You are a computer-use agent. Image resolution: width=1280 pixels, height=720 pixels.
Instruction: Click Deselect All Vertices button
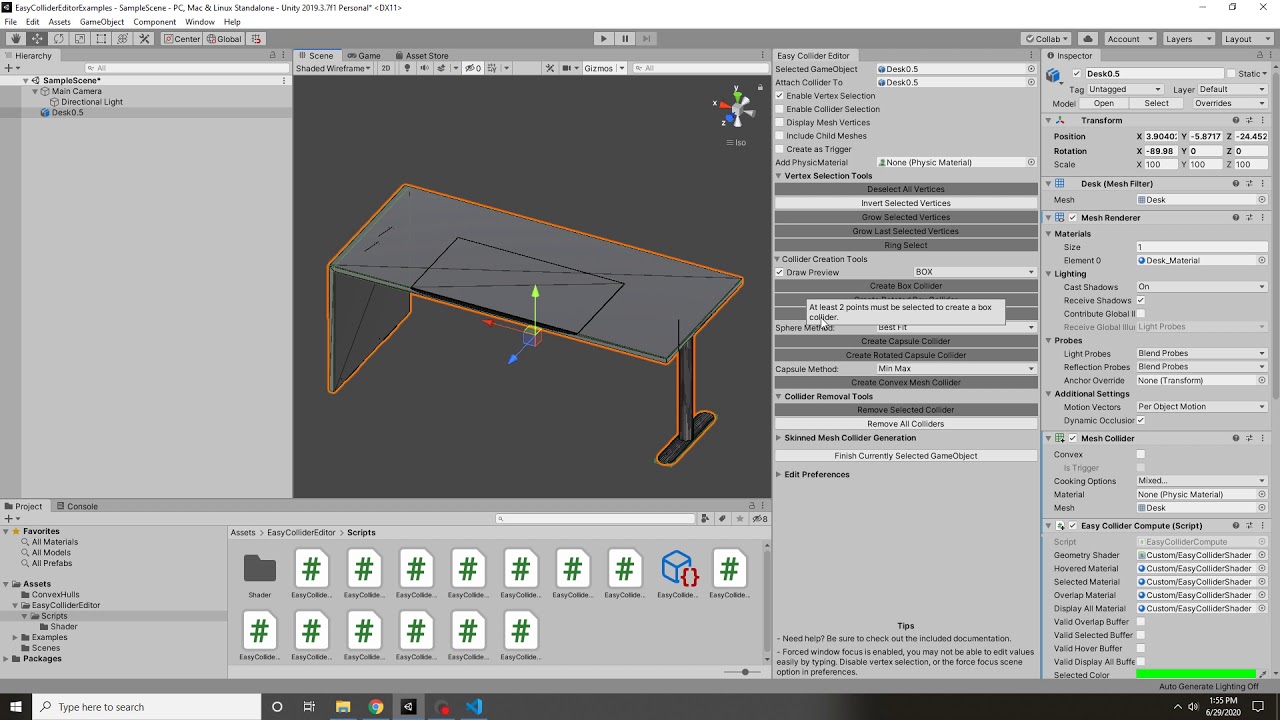coord(906,189)
